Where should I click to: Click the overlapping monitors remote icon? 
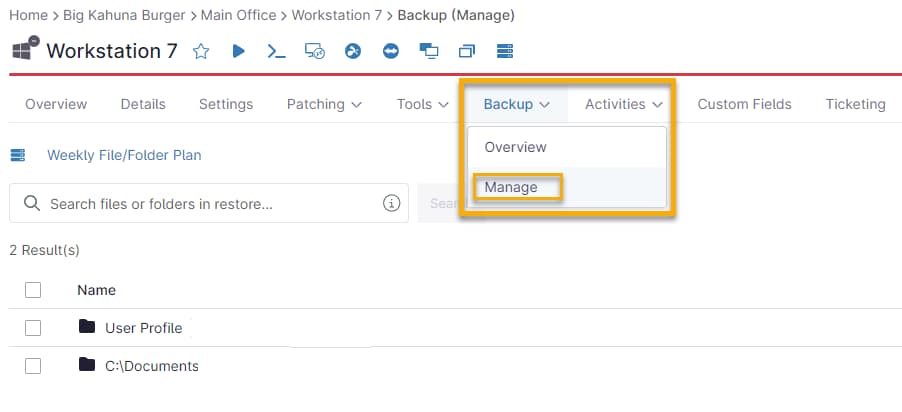tap(429, 51)
